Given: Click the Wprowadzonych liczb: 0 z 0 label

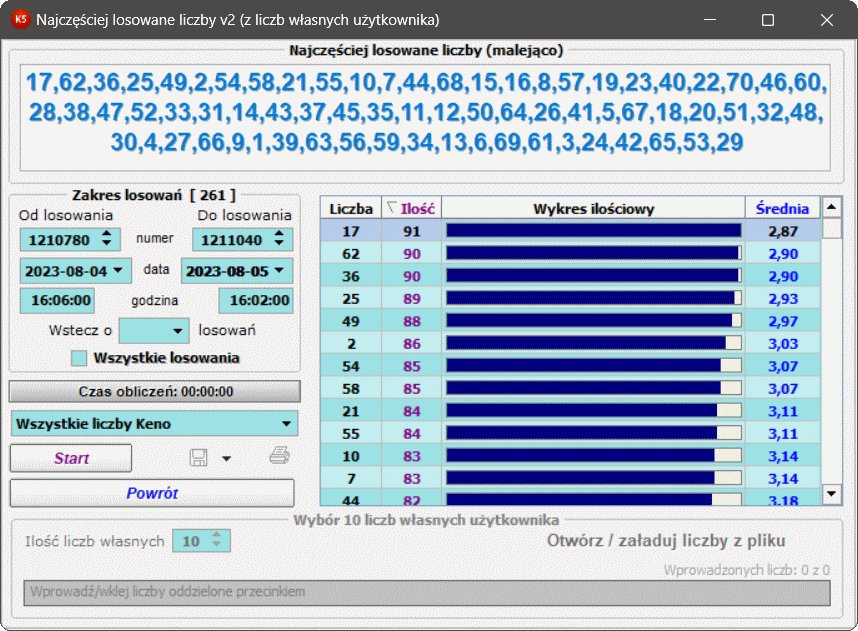Looking at the screenshot, I should point(746,570).
